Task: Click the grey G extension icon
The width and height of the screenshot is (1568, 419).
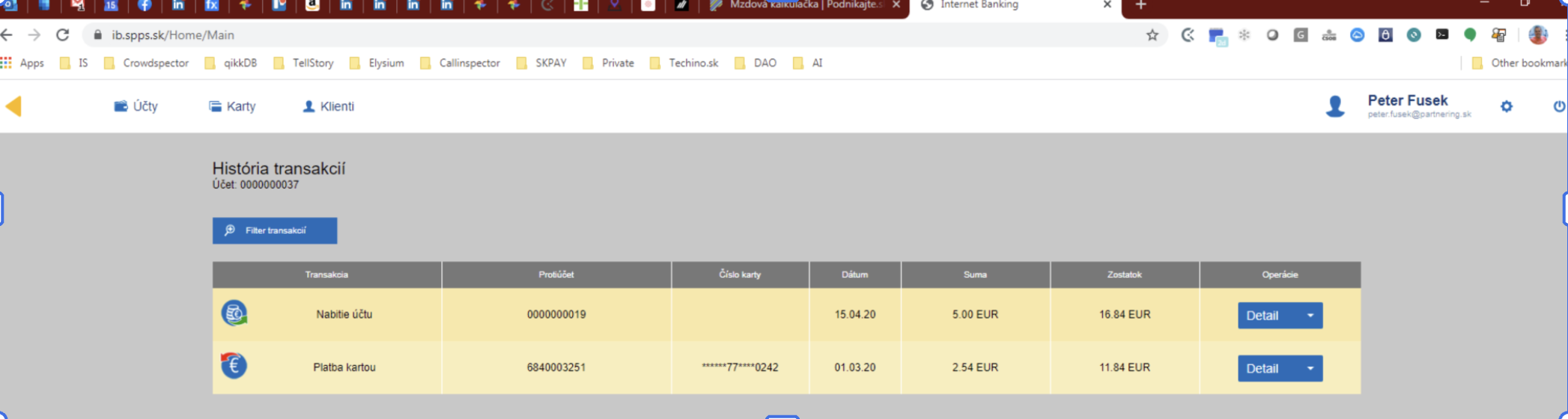Action: [1301, 35]
